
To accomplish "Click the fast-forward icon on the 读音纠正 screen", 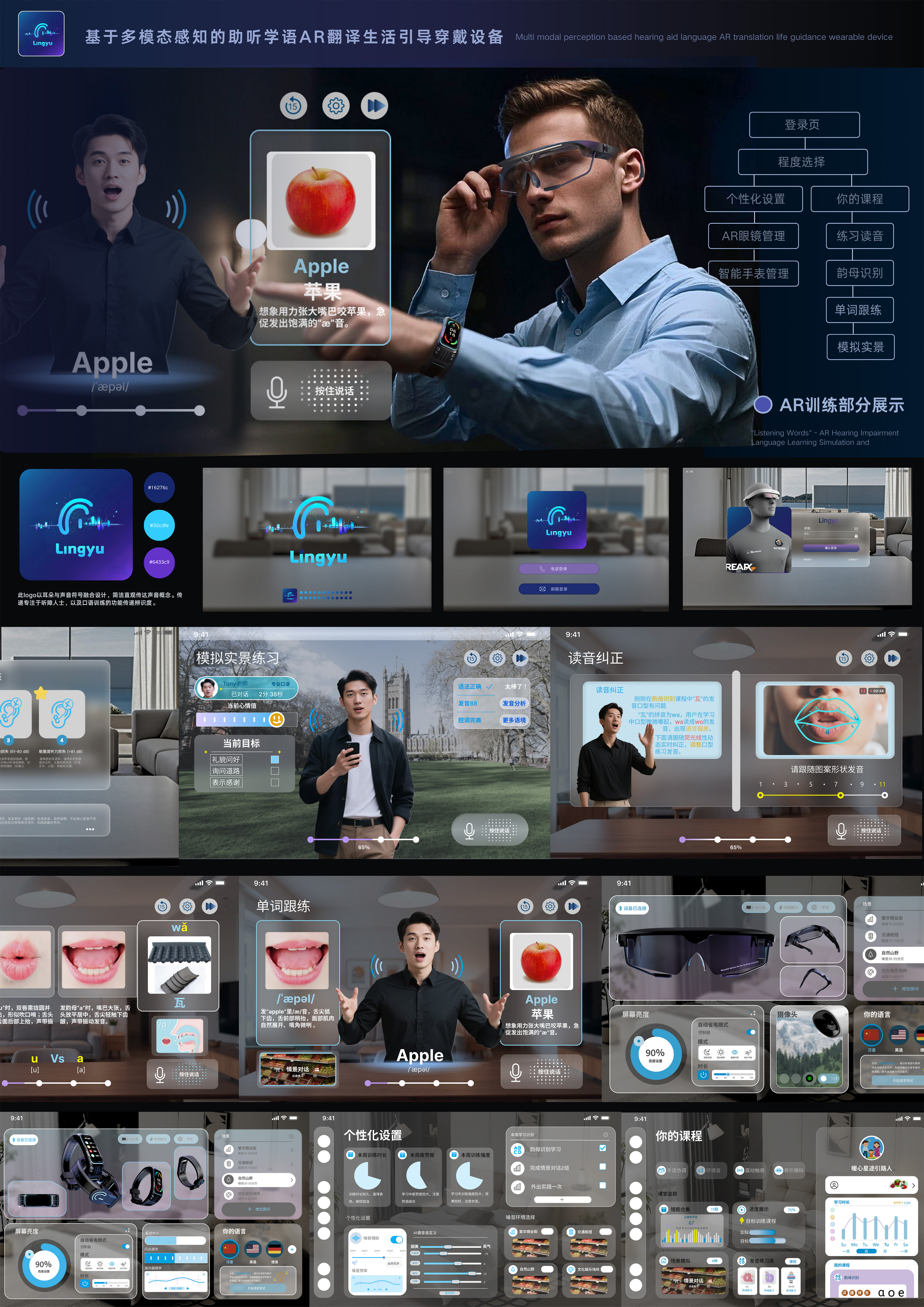I will [893, 659].
